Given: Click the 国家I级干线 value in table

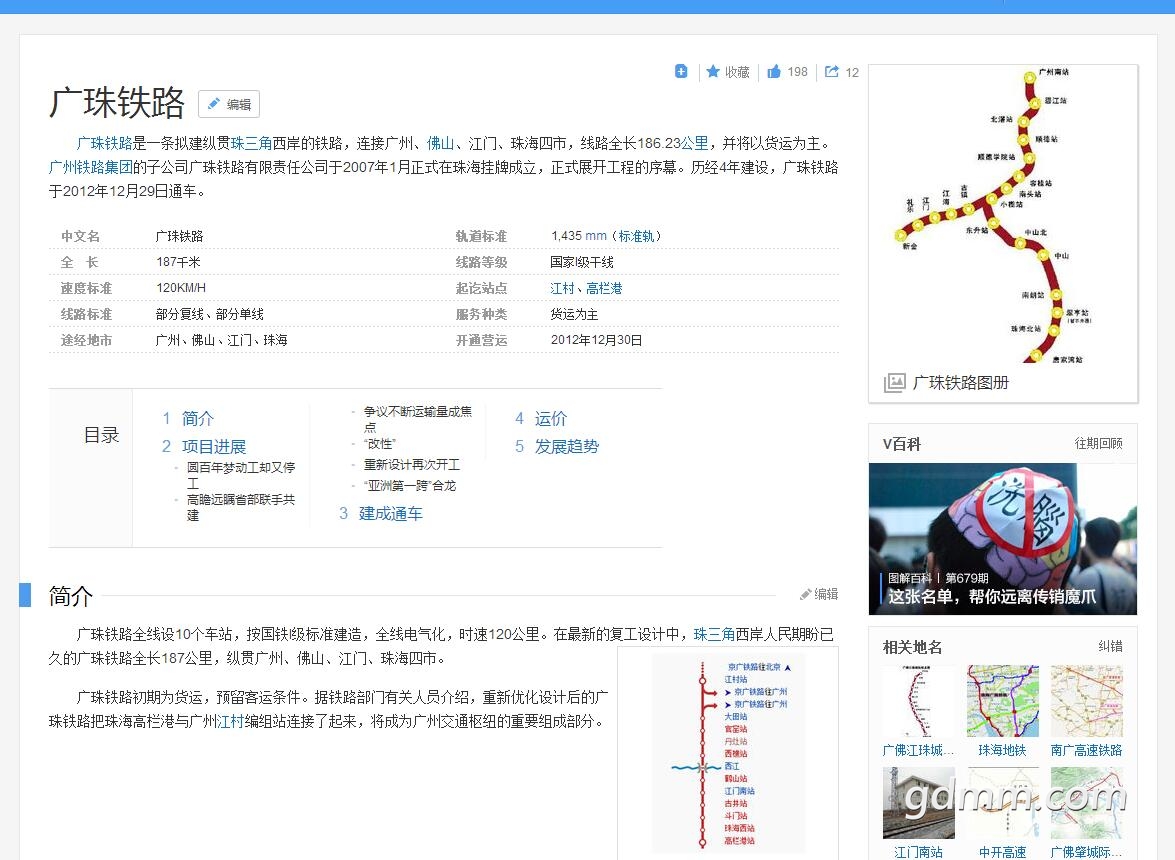Looking at the screenshot, I should 582,262.
